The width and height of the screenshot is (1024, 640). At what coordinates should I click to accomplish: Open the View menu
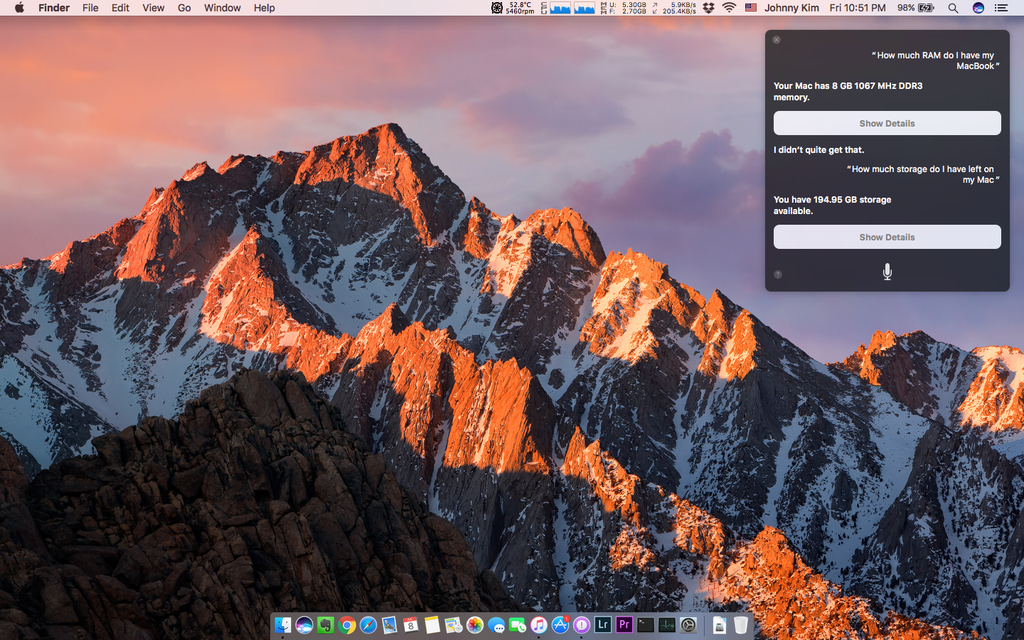point(153,8)
